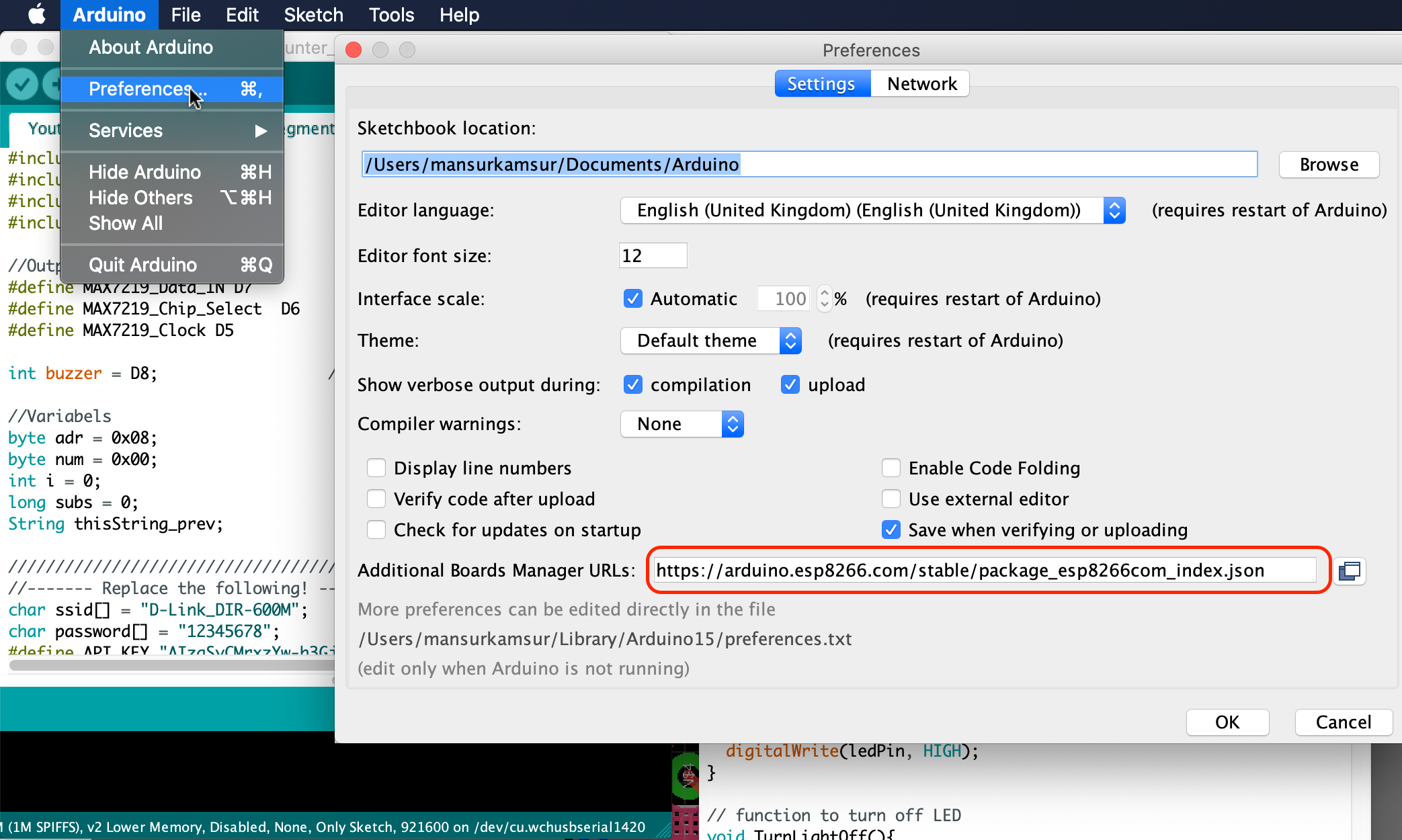This screenshot has height=840, width=1402.
Task: Open the Arduino application menu
Action: click(110, 15)
